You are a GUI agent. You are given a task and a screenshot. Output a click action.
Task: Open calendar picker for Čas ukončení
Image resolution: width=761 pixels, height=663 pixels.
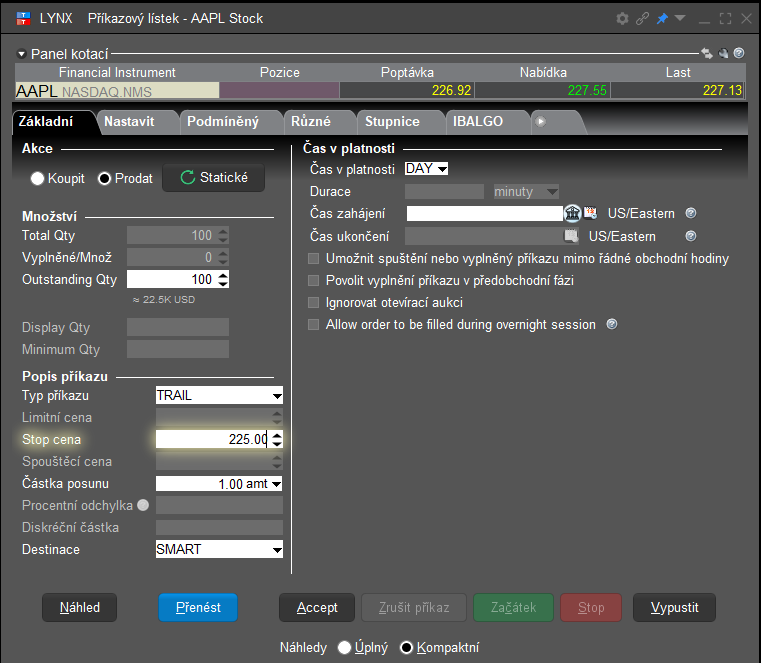[x=571, y=236]
